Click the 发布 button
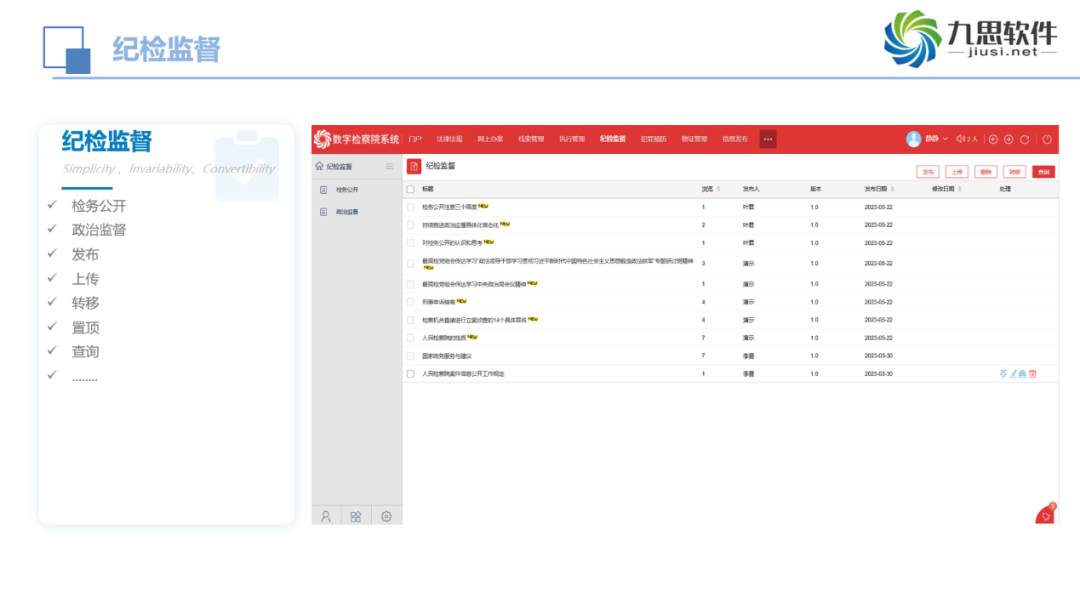The width and height of the screenshot is (1080, 603). point(927,171)
